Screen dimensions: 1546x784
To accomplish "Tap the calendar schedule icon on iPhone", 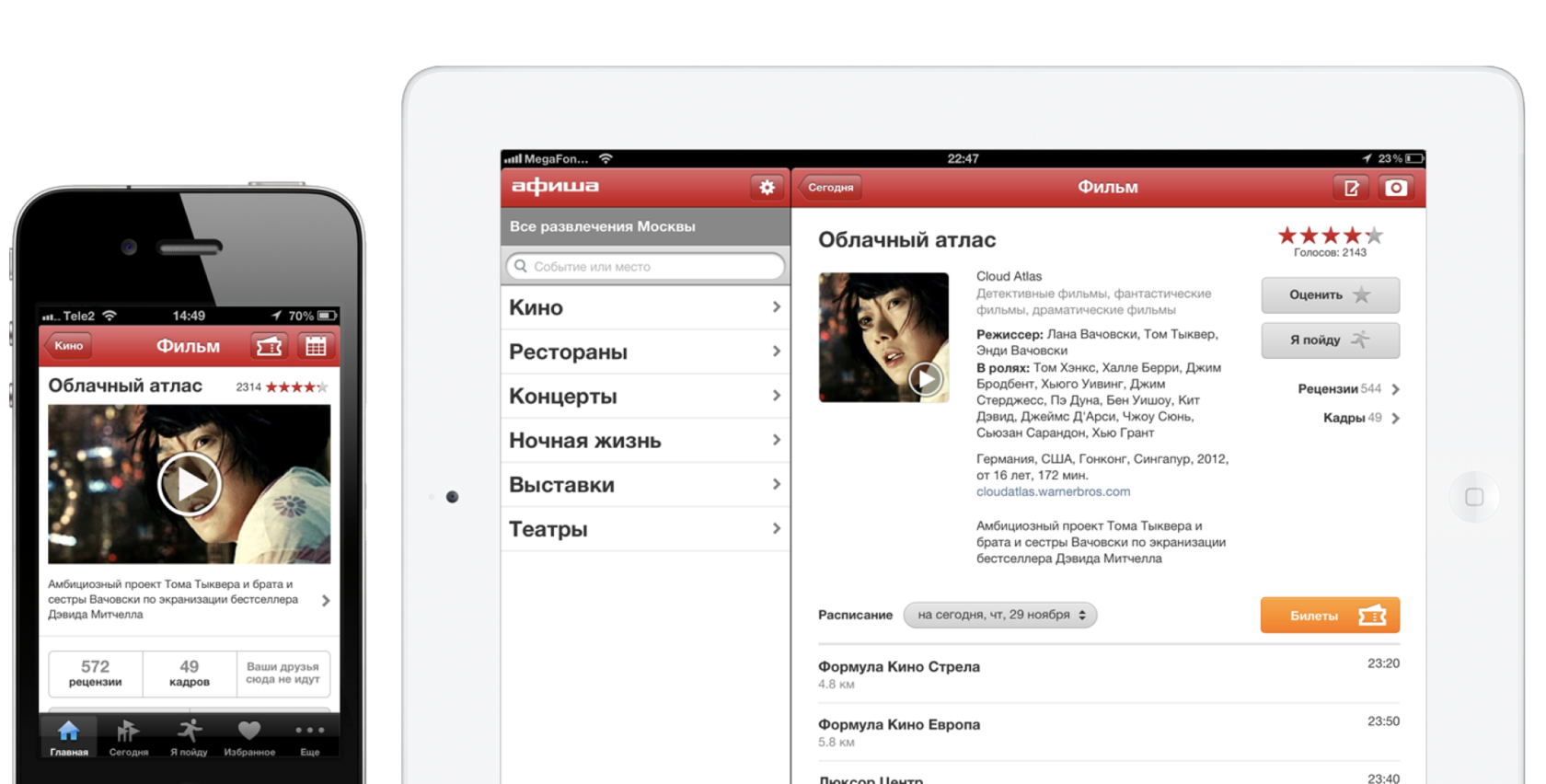I will click(316, 347).
